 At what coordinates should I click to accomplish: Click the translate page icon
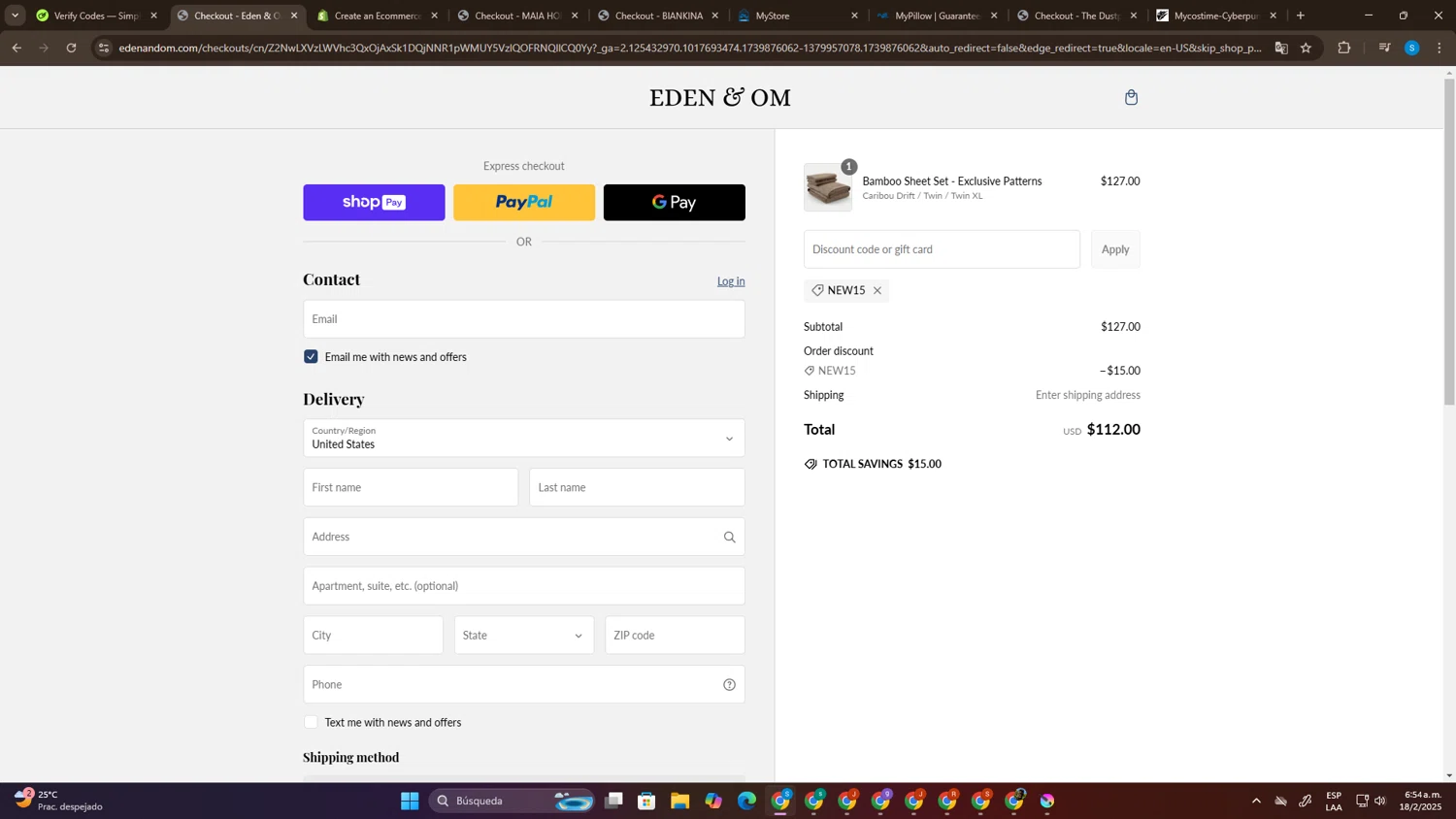coord(1281,48)
